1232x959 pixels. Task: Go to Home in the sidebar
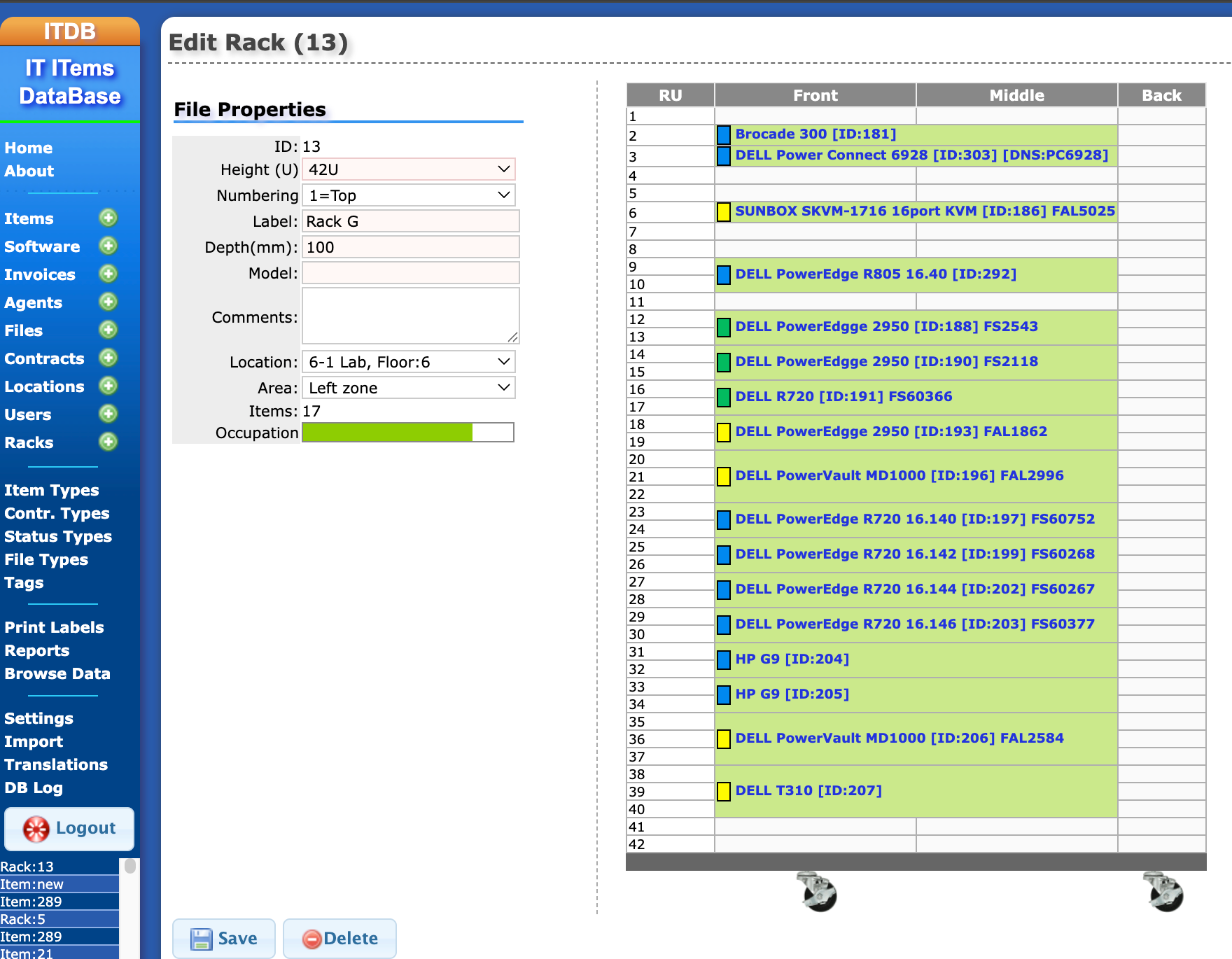(x=29, y=148)
